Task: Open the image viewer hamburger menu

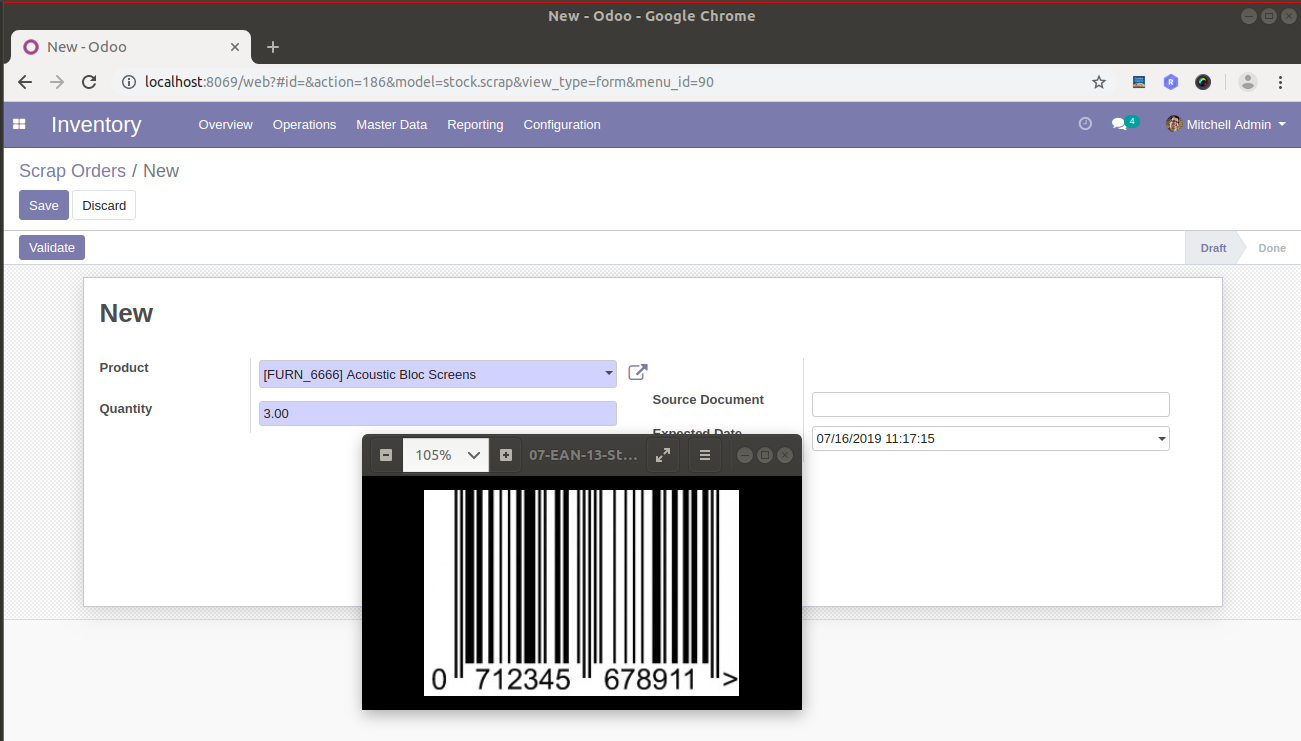Action: click(x=705, y=455)
